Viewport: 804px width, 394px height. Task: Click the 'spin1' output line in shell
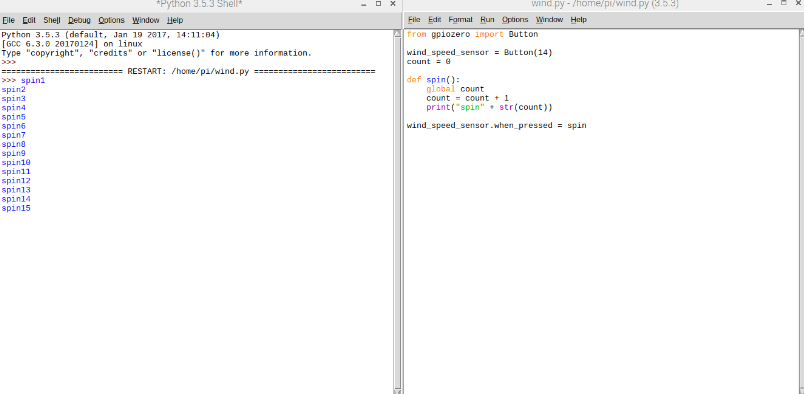click(x=33, y=81)
